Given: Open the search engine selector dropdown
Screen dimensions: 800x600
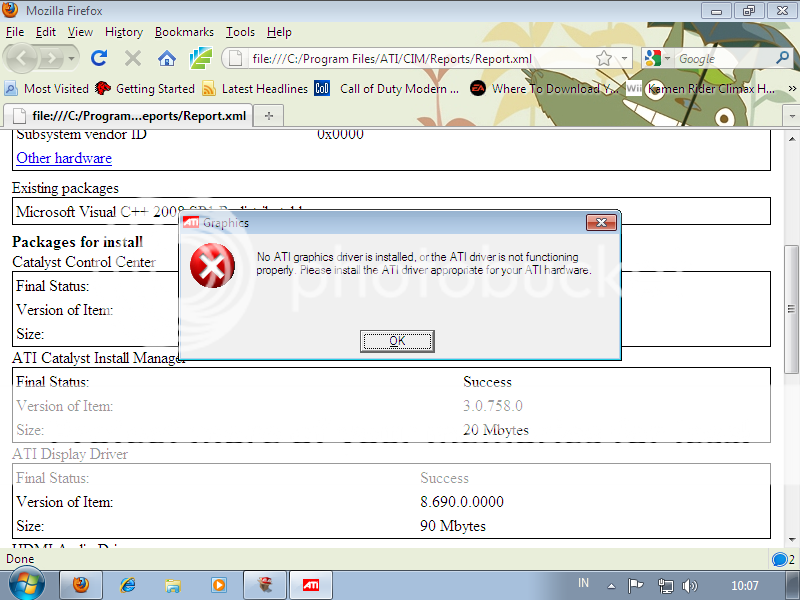Looking at the screenshot, I should 668,58.
